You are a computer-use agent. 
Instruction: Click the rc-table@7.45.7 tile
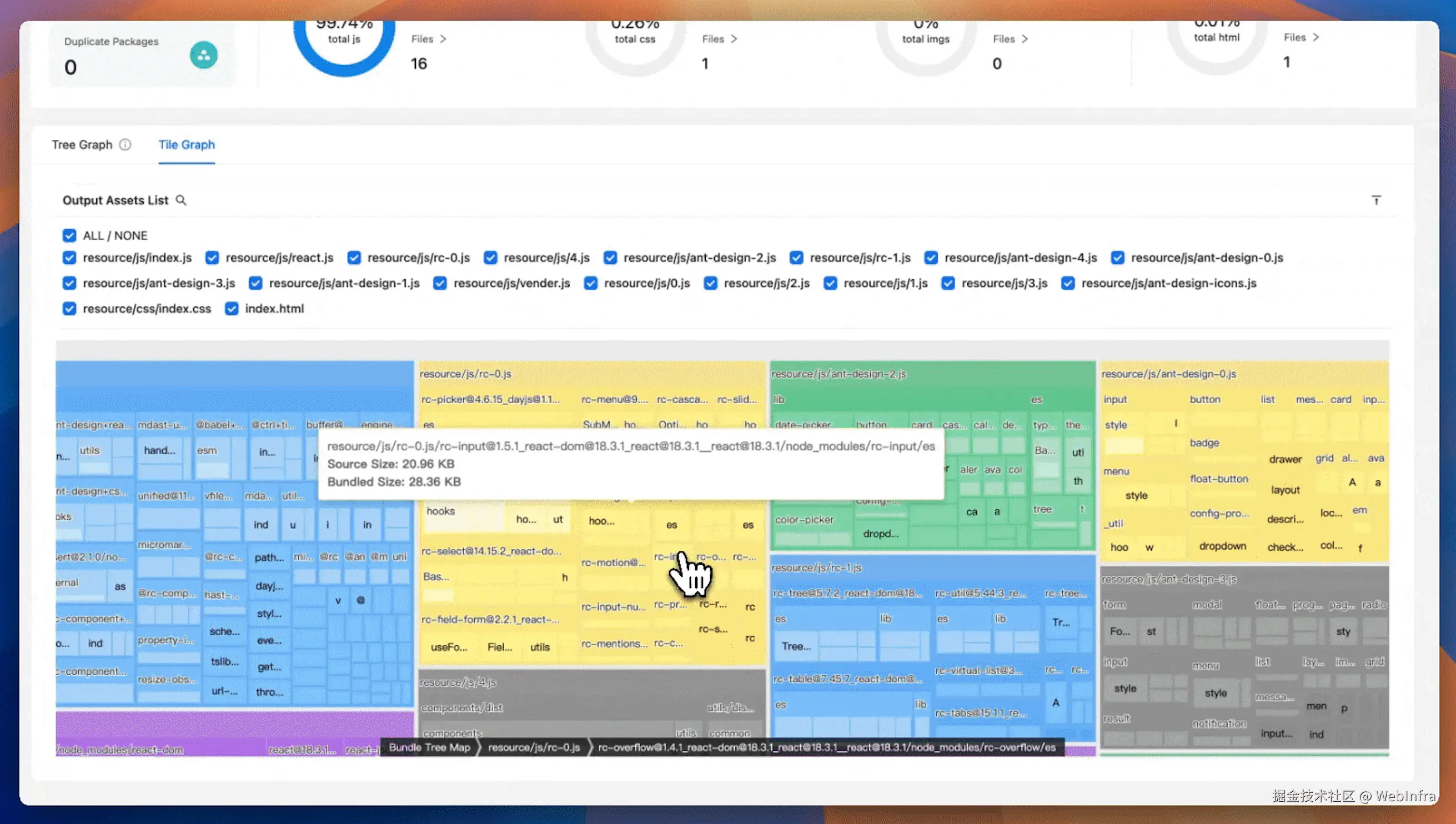pyautogui.click(x=847, y=679)
